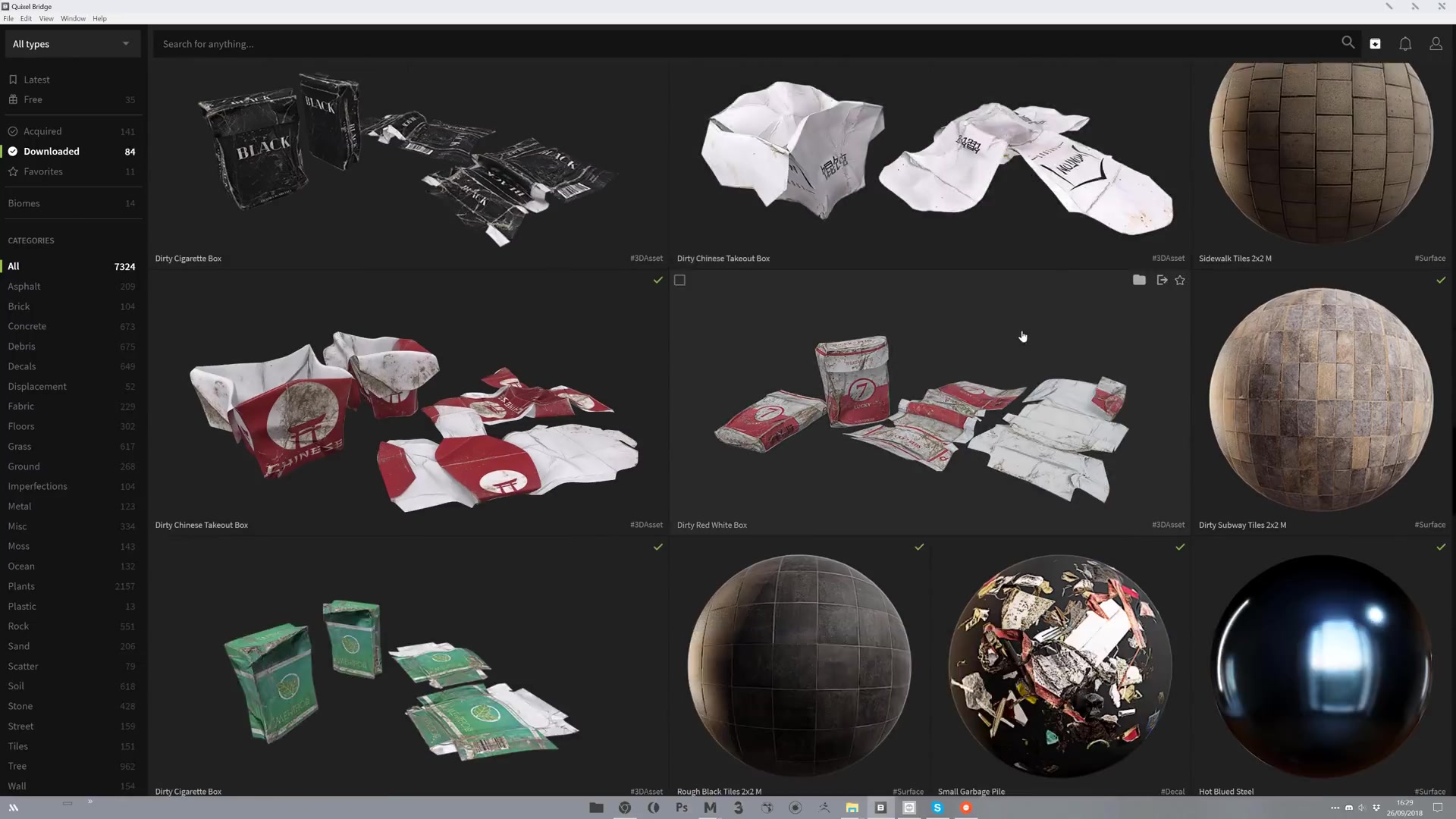Select the Downloaded filter
This screenshot has width=1456, height=819.
pyautogui.click(x=51, y=151)
